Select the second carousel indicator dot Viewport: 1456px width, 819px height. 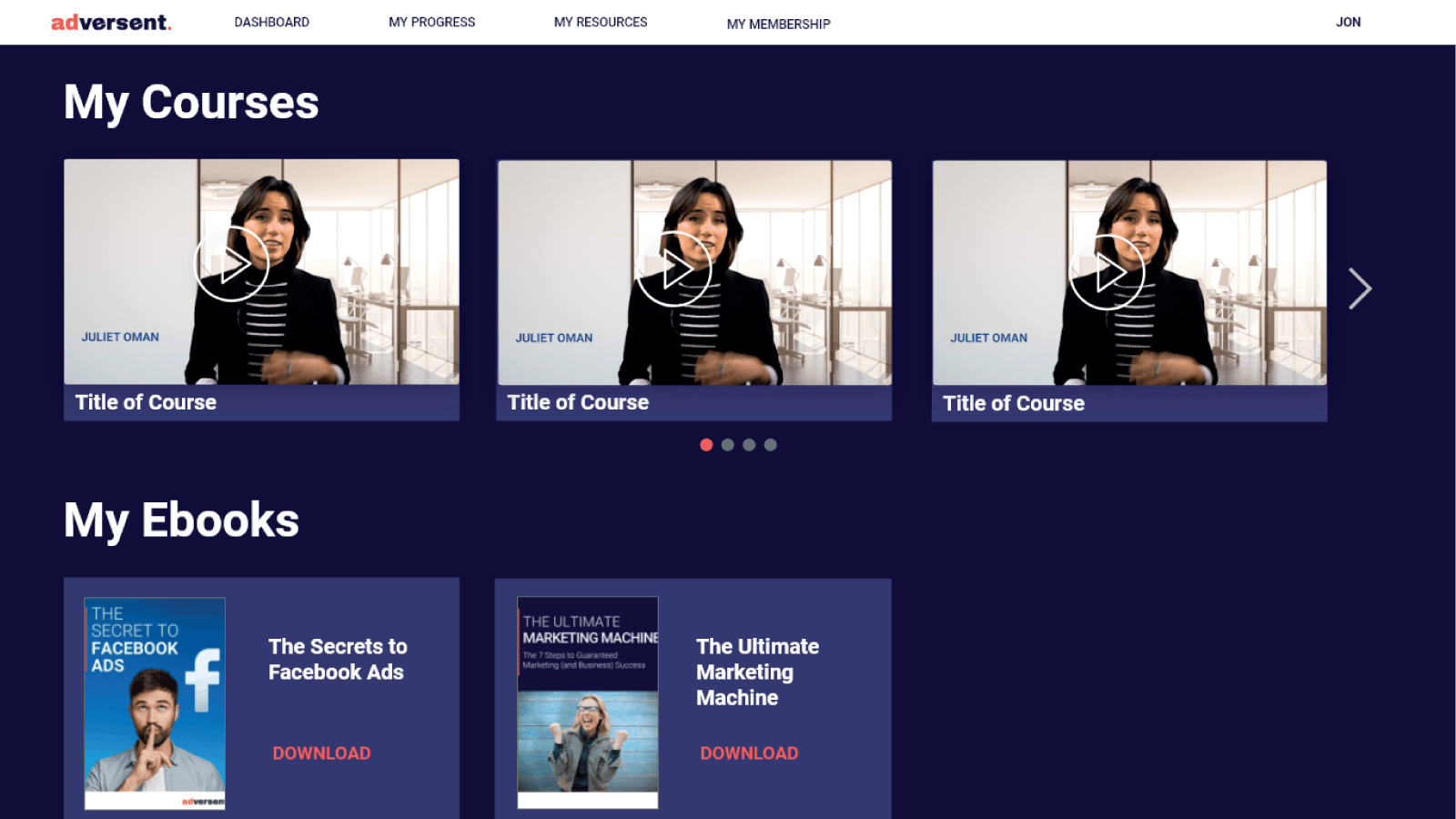[728, 445]
